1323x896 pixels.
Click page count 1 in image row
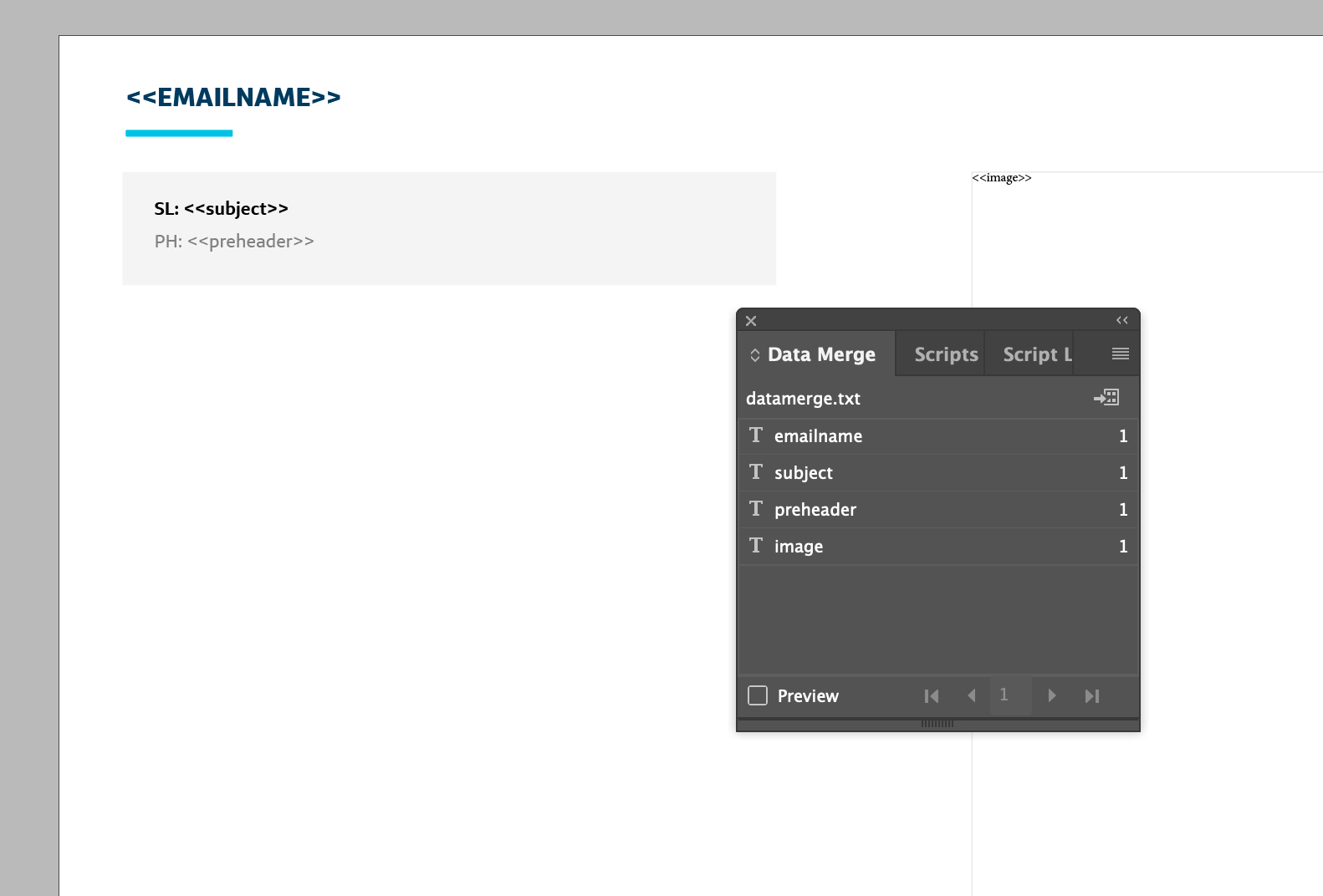(x=1123, y=547)
